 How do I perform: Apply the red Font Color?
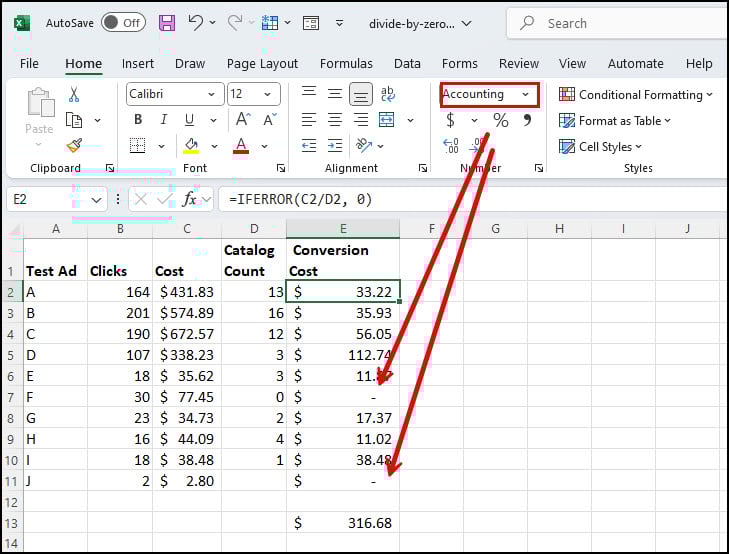[241, 146]
